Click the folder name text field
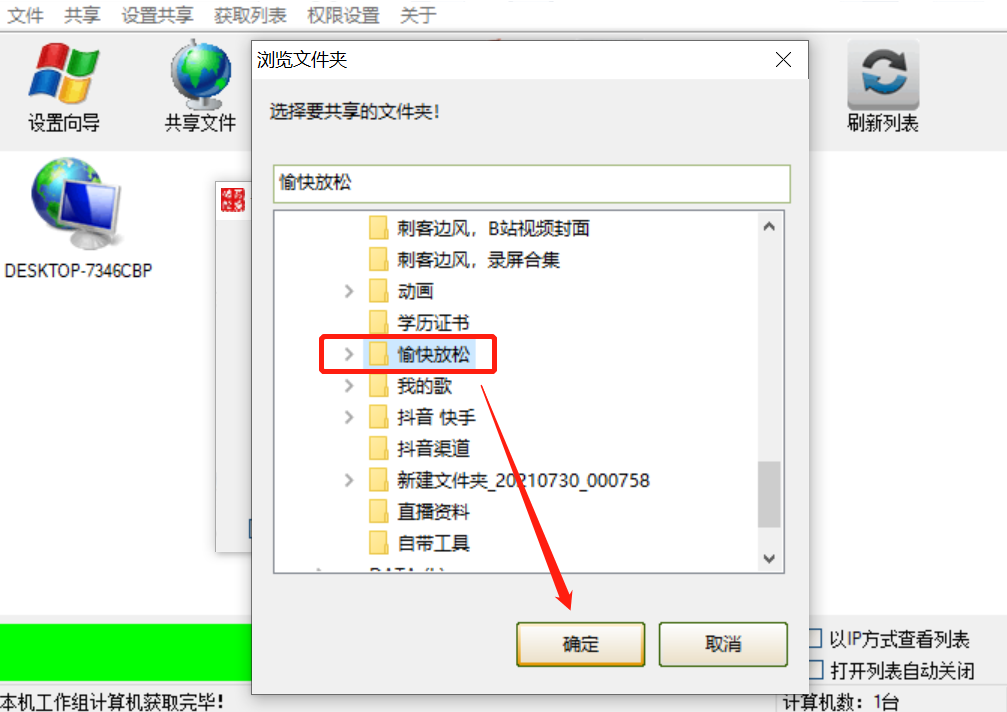The width and height of the screenshot is (1007, 712). [x=532, y=184]
